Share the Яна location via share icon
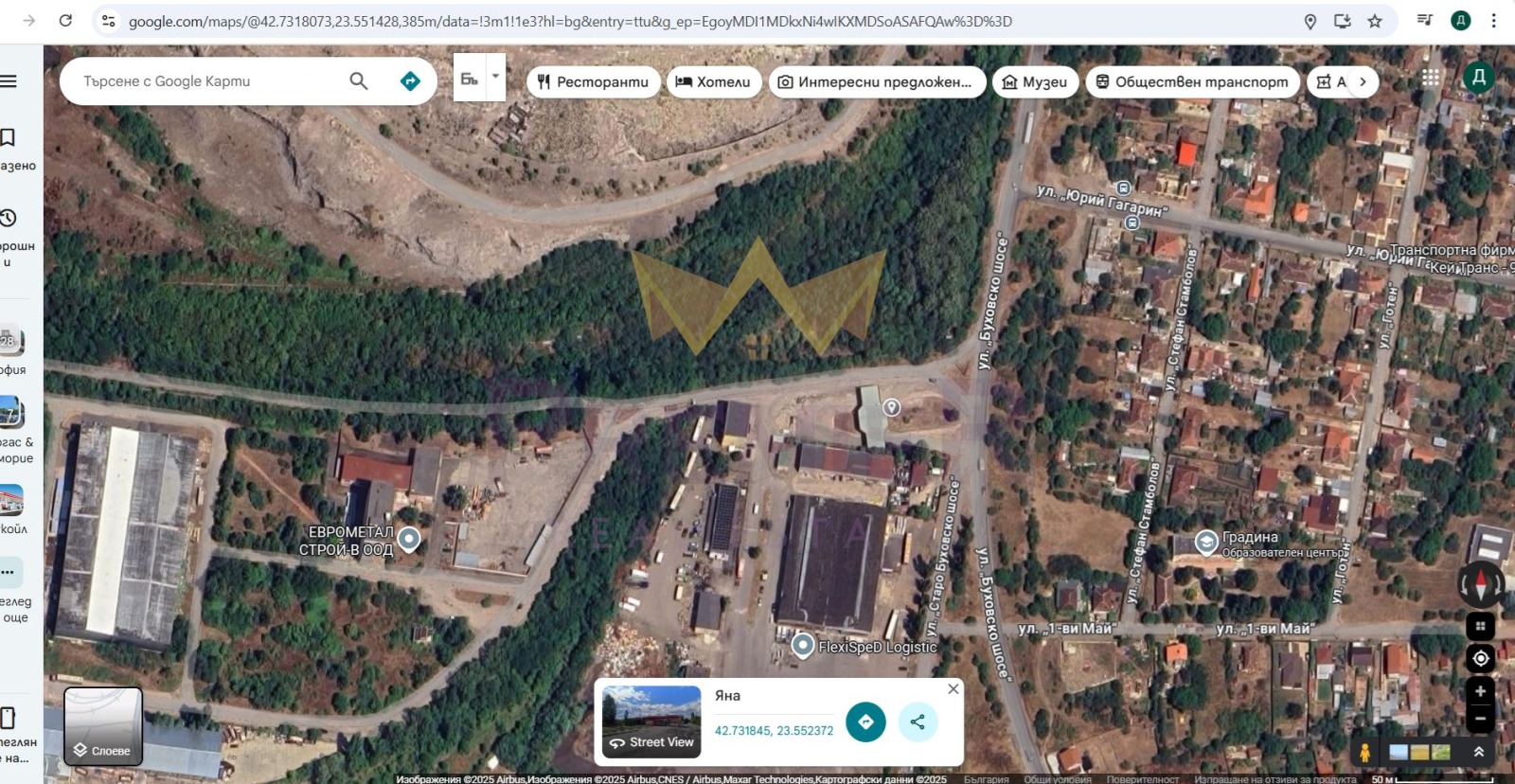1515x784 pixels. [x=918, y=722]
